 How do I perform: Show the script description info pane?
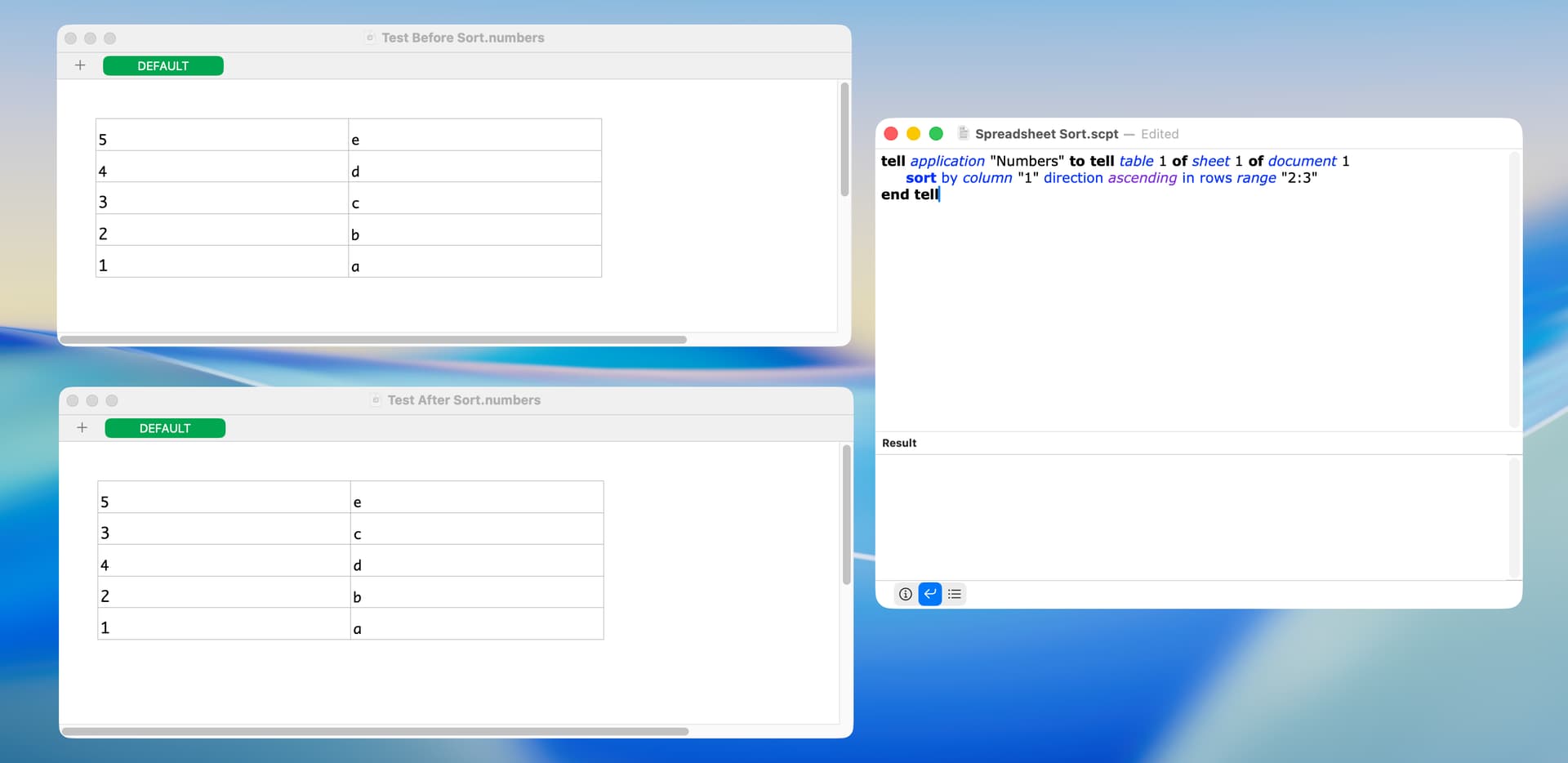[905, 594]
